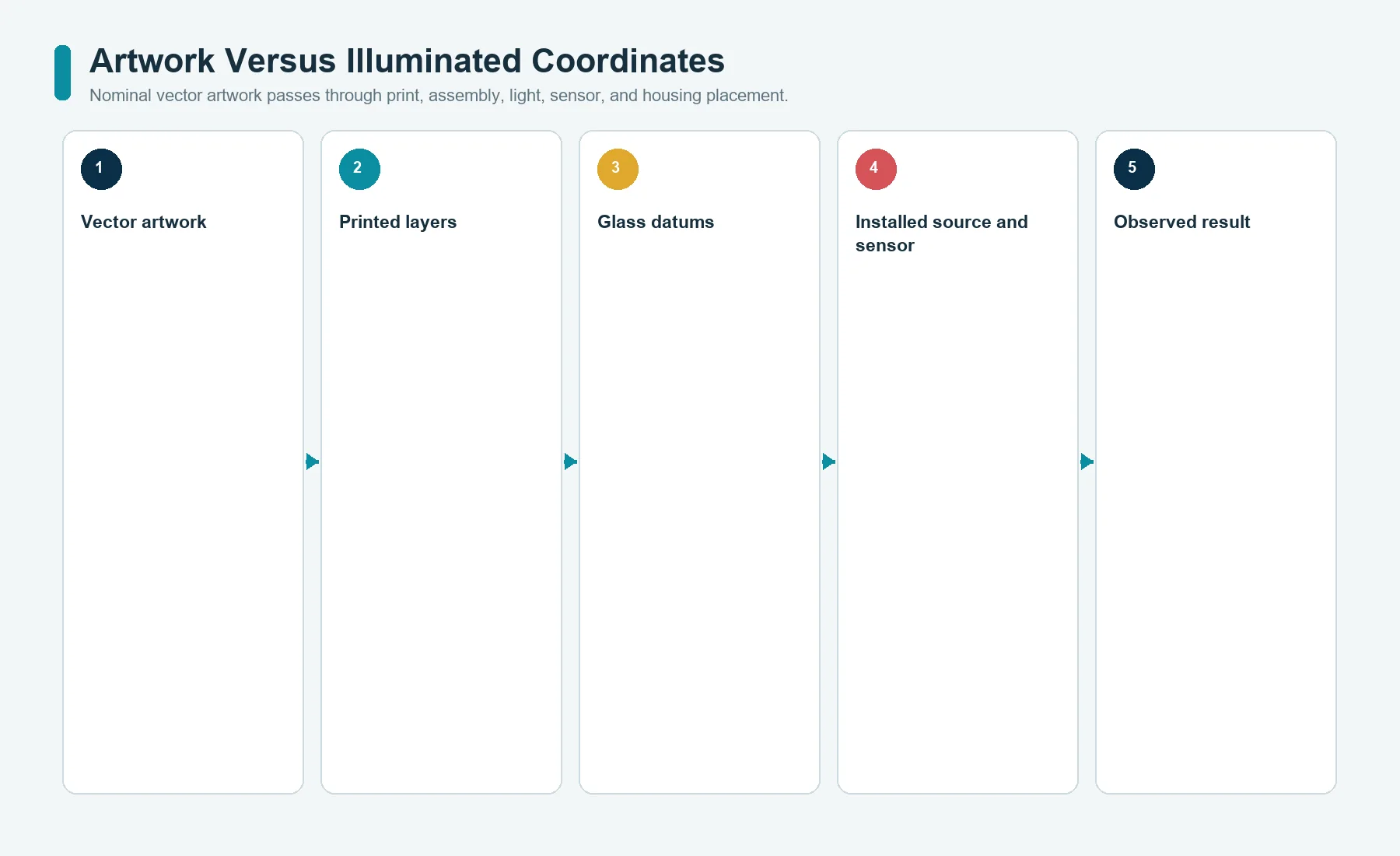
Task: Select the "Printed layers" heading
Action: [397, 222]
